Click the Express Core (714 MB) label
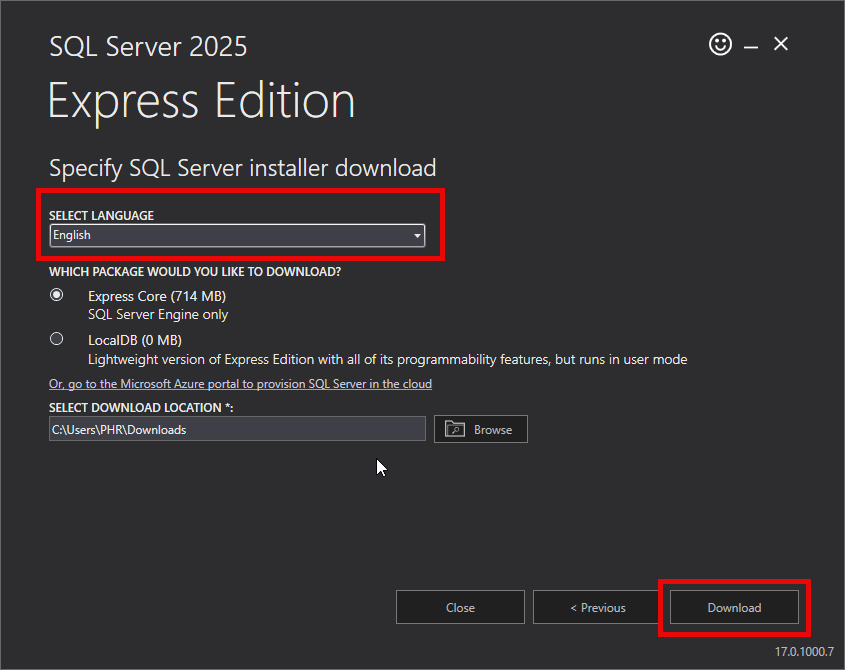845x670 pixels. point(156,296)
